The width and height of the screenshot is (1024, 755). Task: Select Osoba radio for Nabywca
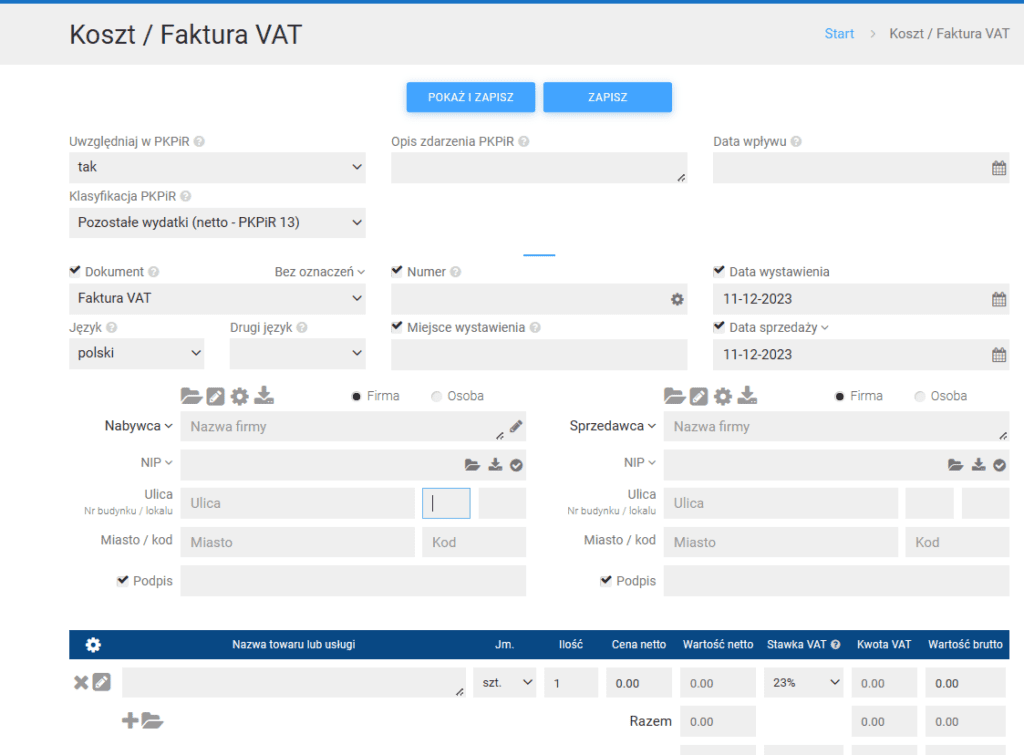[436, 396]
